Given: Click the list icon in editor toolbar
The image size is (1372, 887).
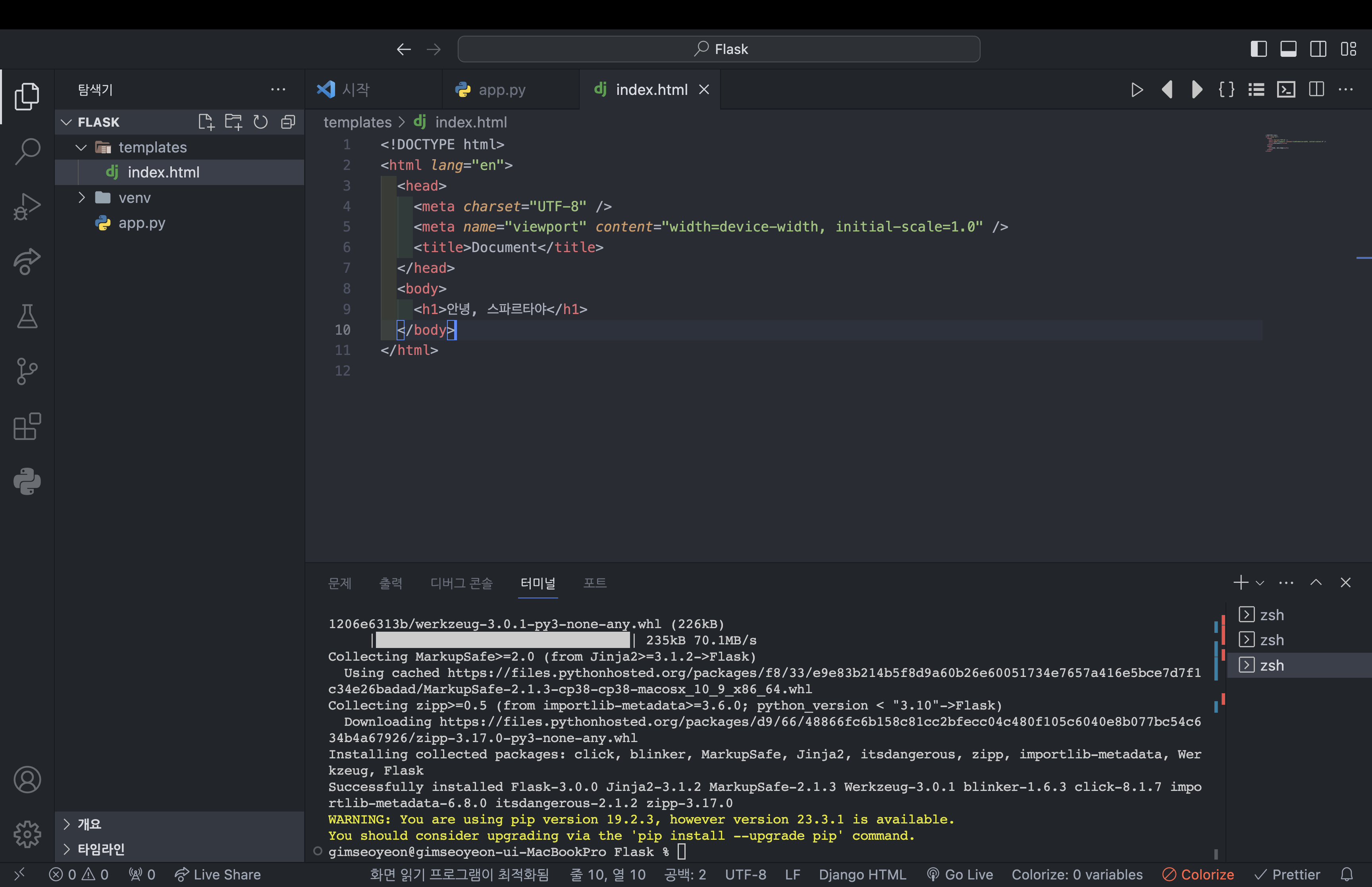Looking at the screenshot, I should [1256, 90].
